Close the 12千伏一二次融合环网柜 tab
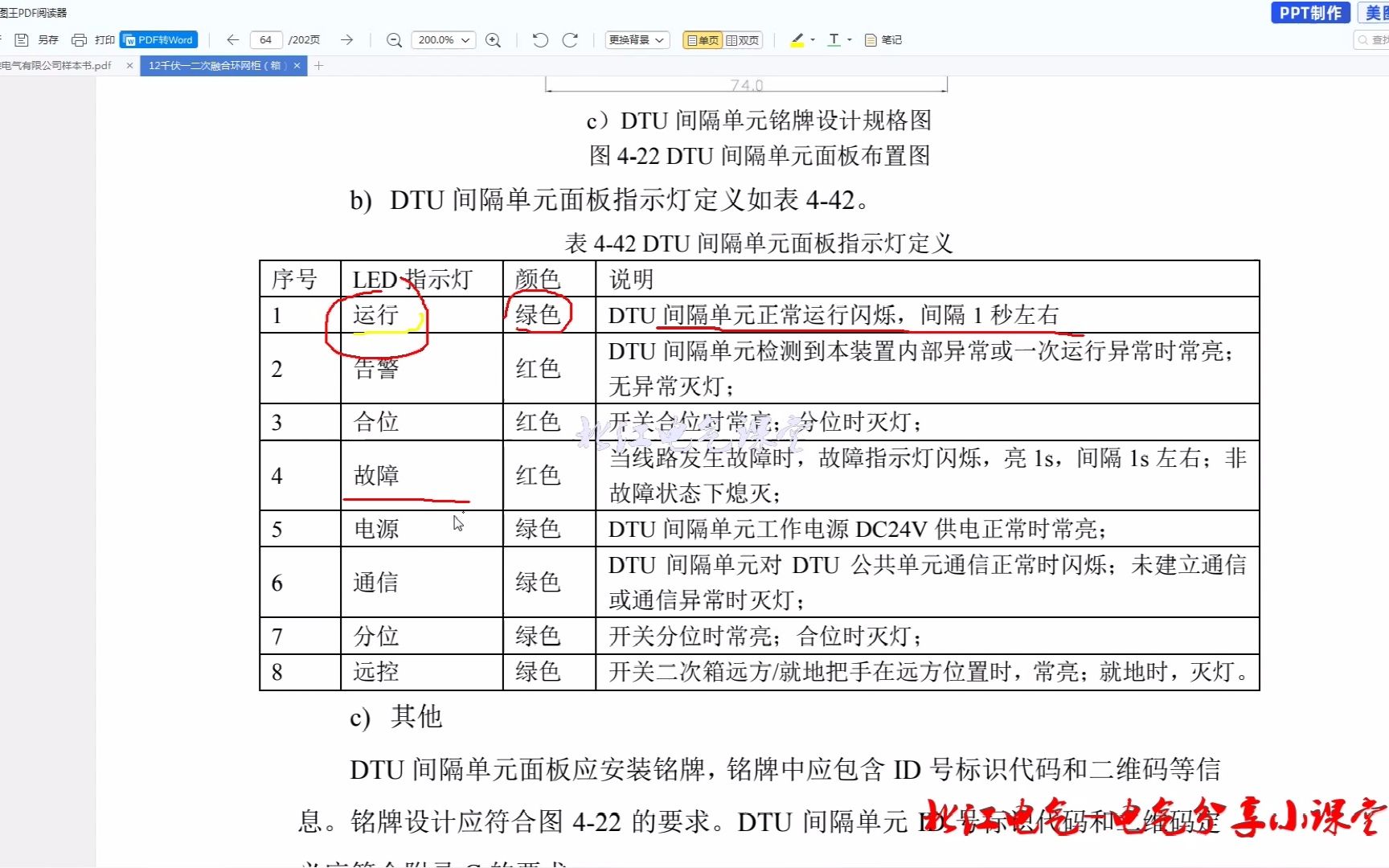The image size is (1389, 868). tap(297, 65)
